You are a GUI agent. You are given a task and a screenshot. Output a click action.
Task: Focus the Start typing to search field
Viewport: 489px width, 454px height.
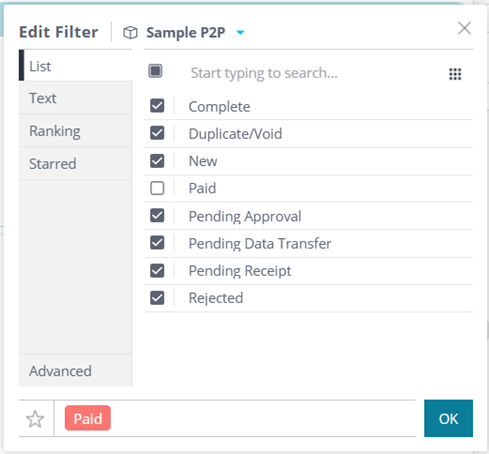point(313,73)
